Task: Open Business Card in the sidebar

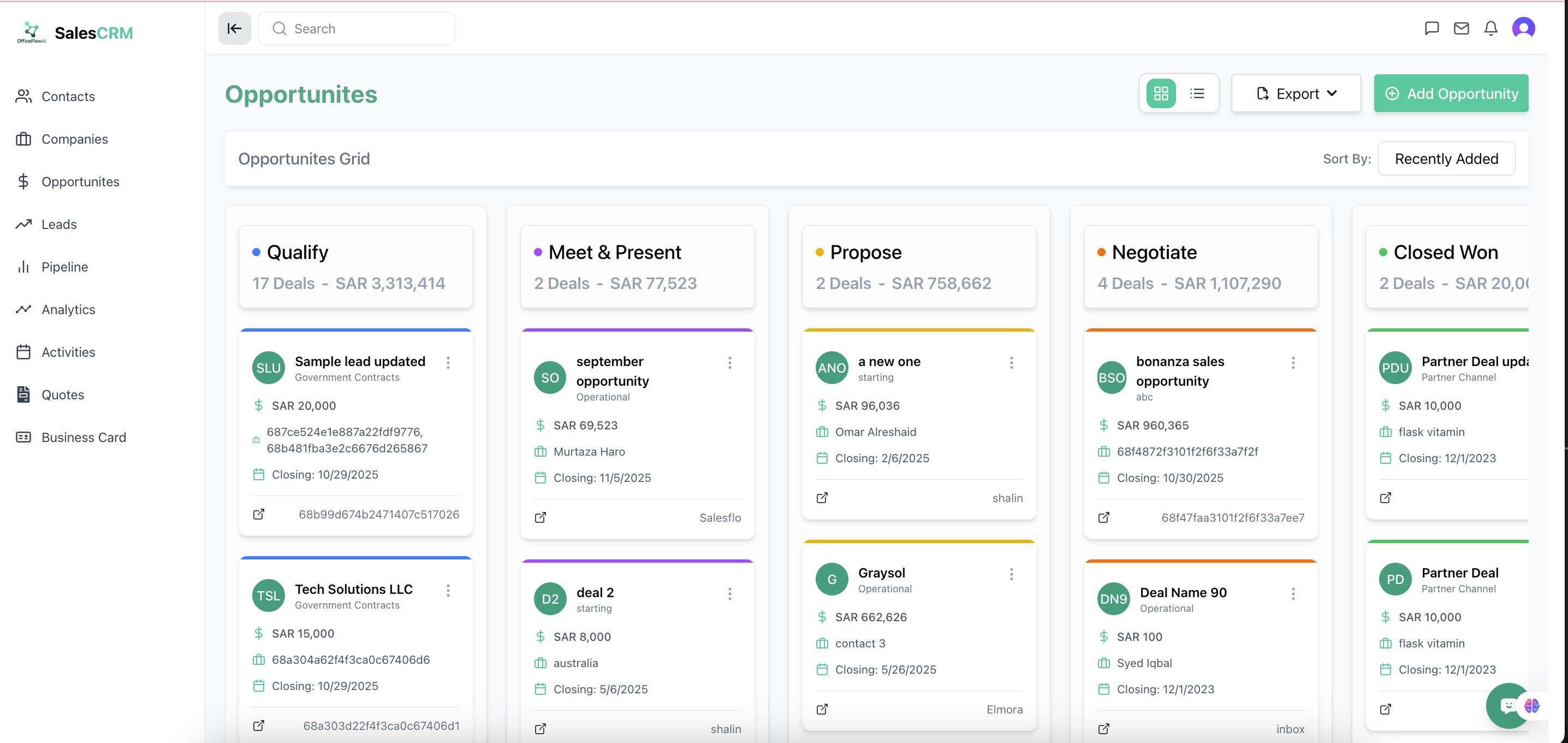Action: [84, 437]
